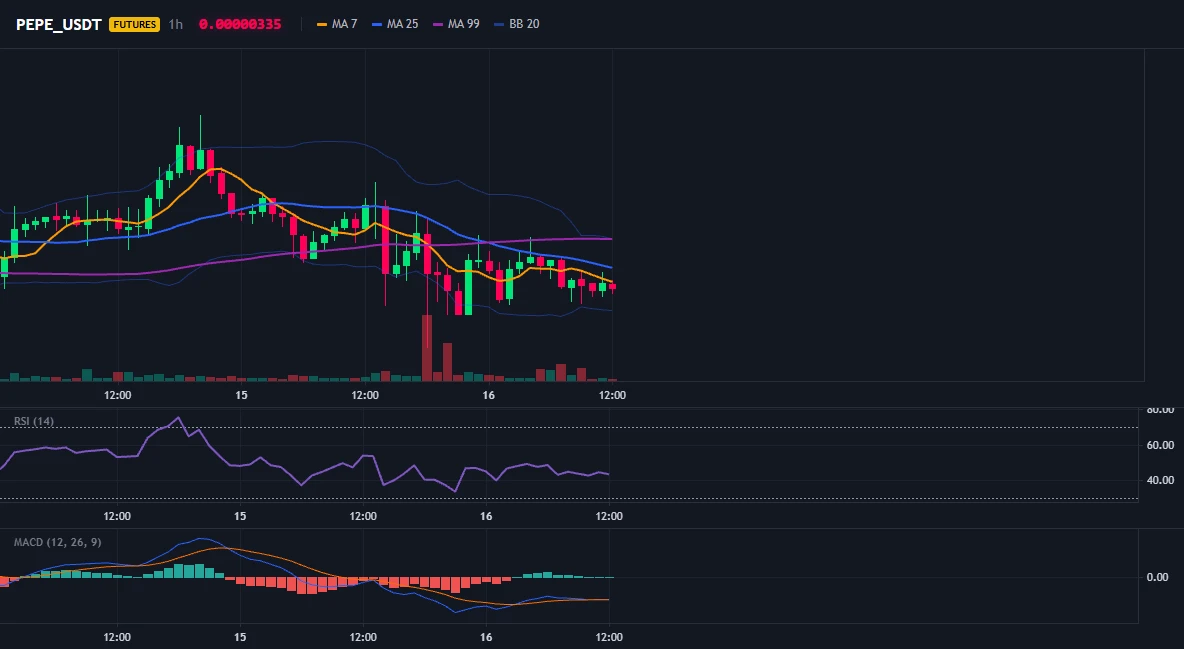This screenshot has height=649, width=1184.
Task: Toggle the MA 25 legend entry
Action: coord(395,24)
